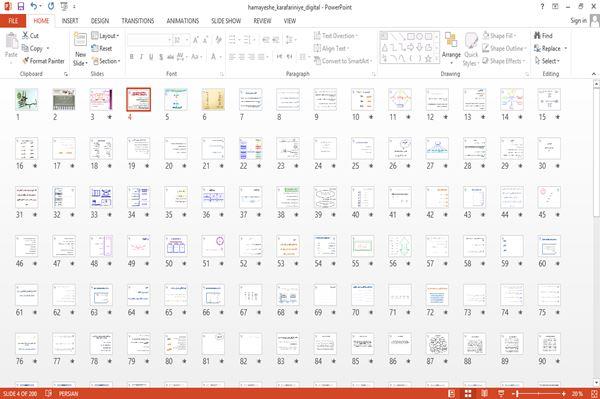Click the Undo arrow in the title bar
The height and width of the screenshot is (399, 600).
(x=34, y=6)
